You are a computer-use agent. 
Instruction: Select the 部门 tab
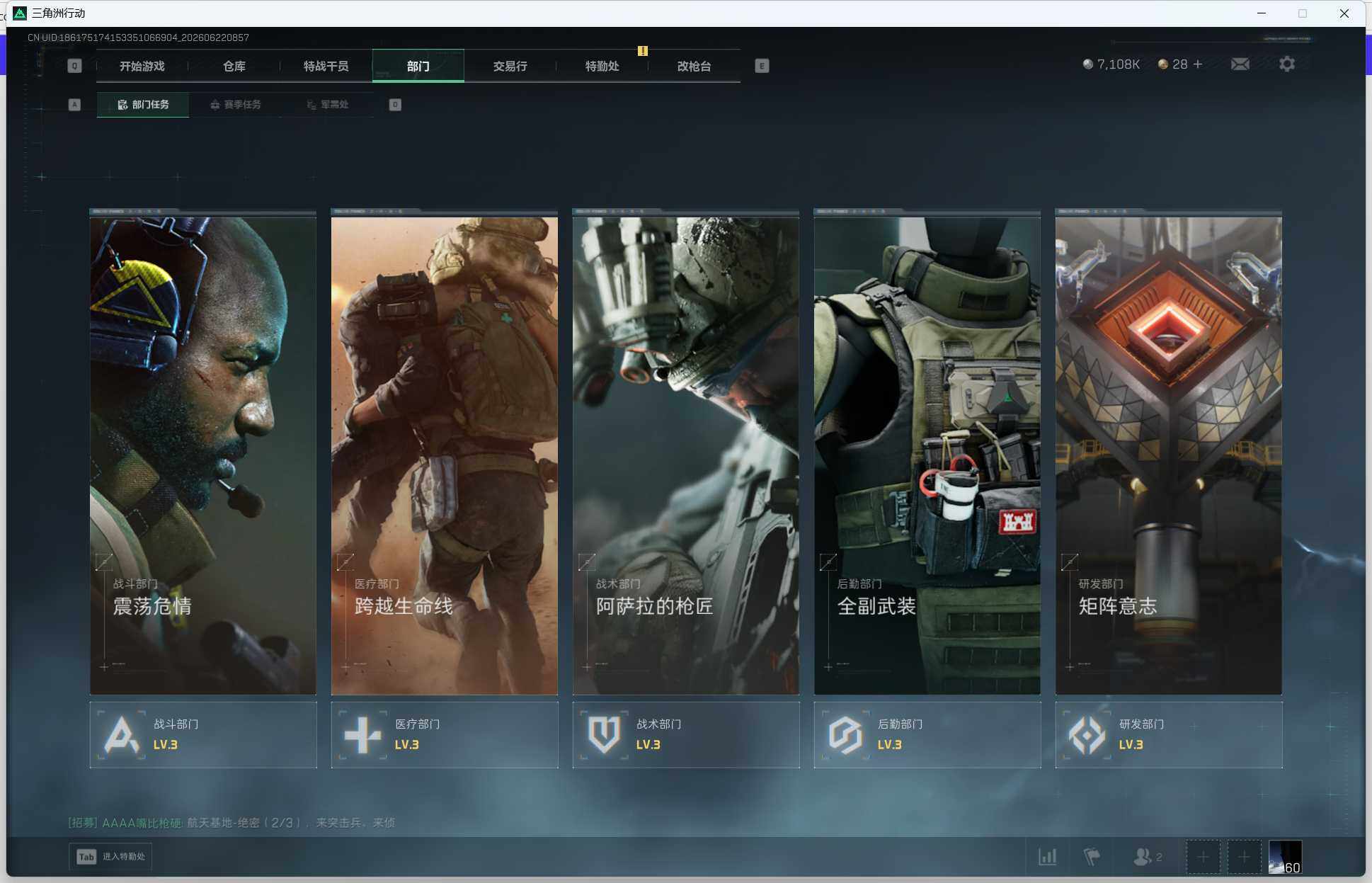418,66
